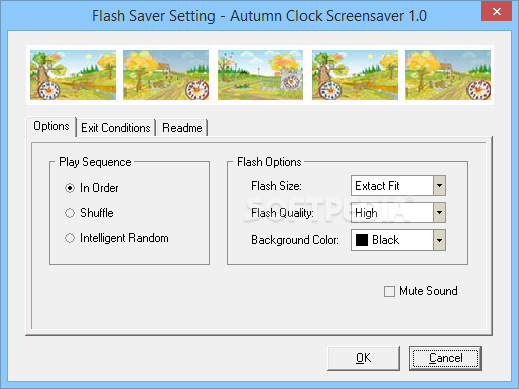Click the Cancel button
The height and width of the screenshot is (389, 519).
click(x=445, y=358)
